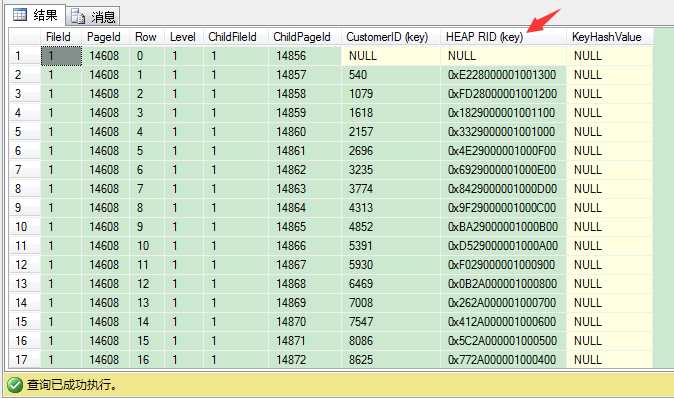Click ChildPageId cell 14856

click(305, 56)
